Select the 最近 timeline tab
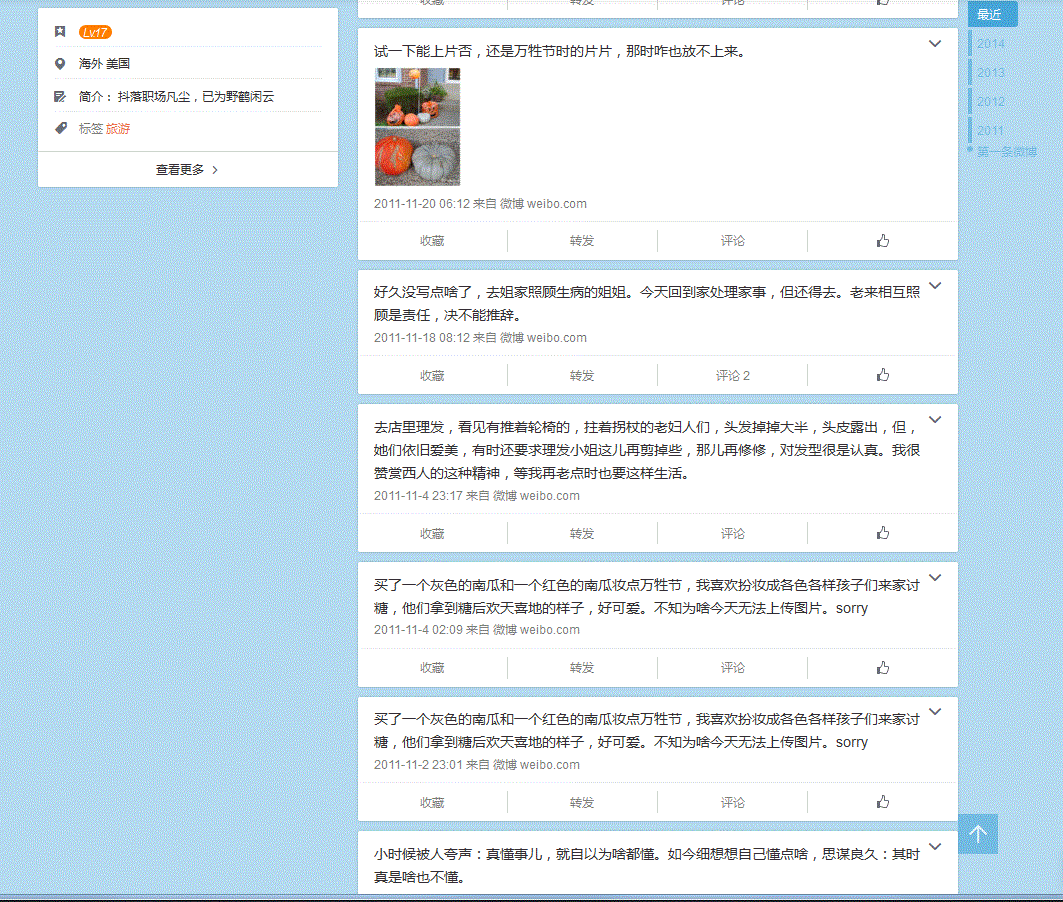 click(991, 15)
